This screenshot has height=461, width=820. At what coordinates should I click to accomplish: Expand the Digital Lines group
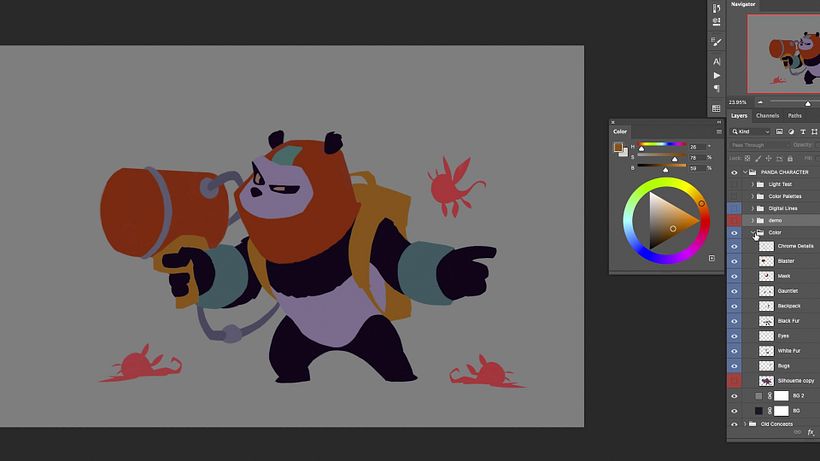[753, 209]
